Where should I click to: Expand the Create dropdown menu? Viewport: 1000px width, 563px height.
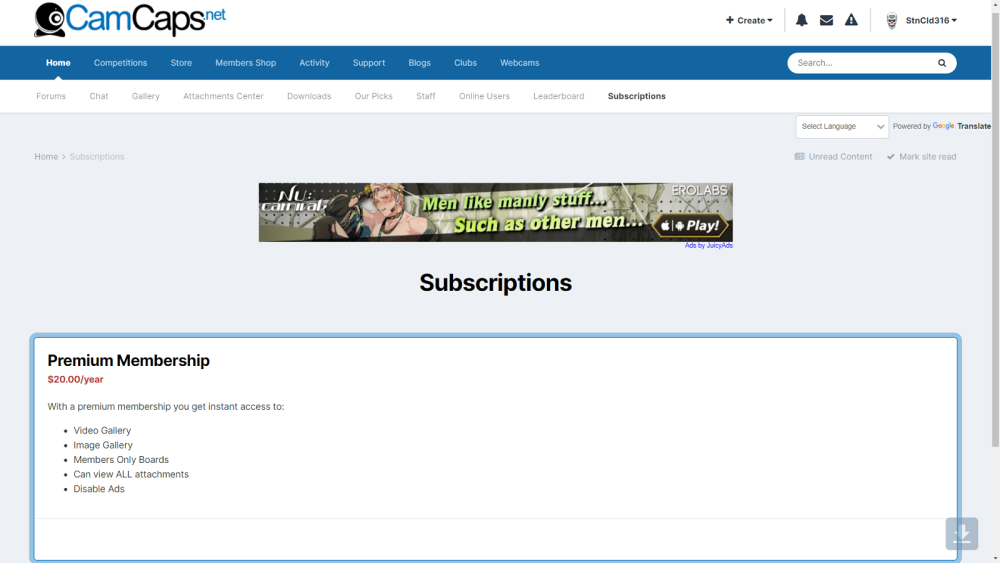coord(749,20)
